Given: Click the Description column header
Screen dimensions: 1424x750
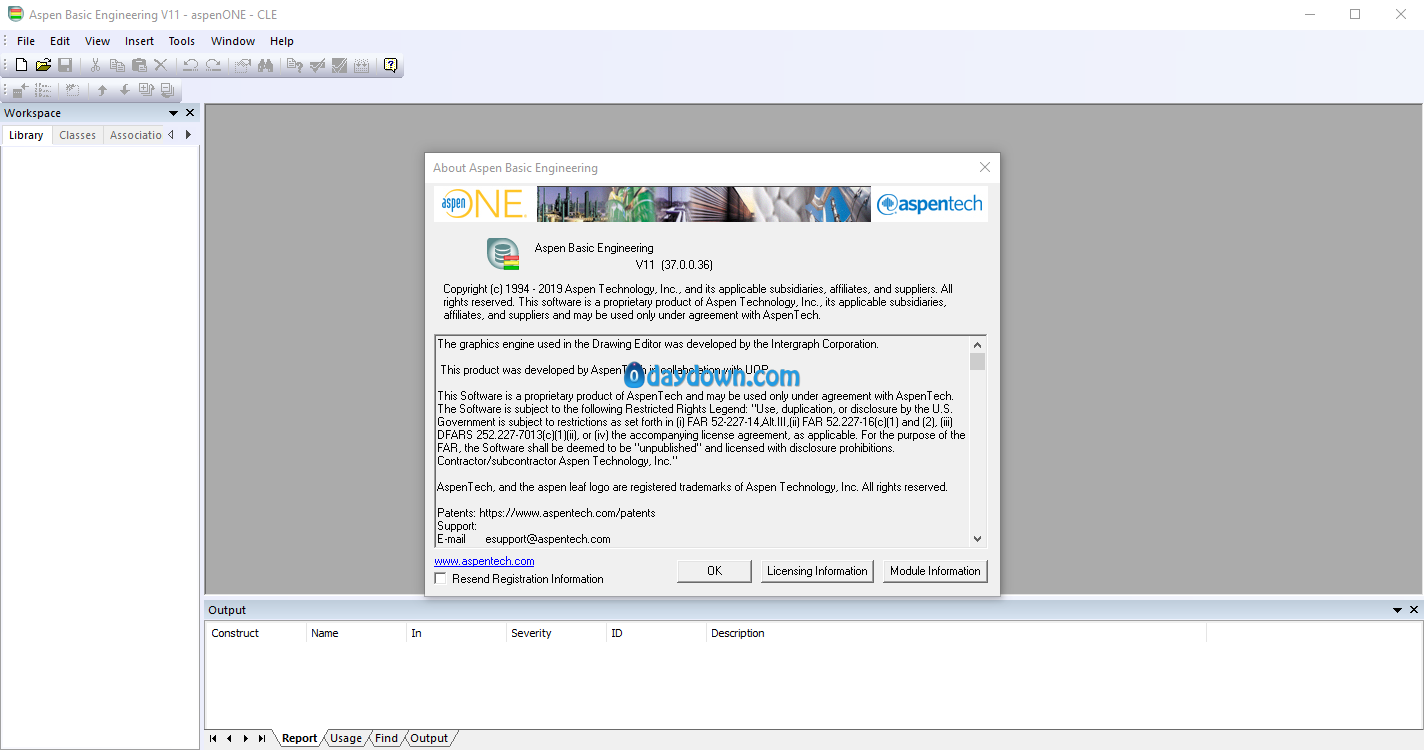Looking at the screenshot, I should 956,633.
